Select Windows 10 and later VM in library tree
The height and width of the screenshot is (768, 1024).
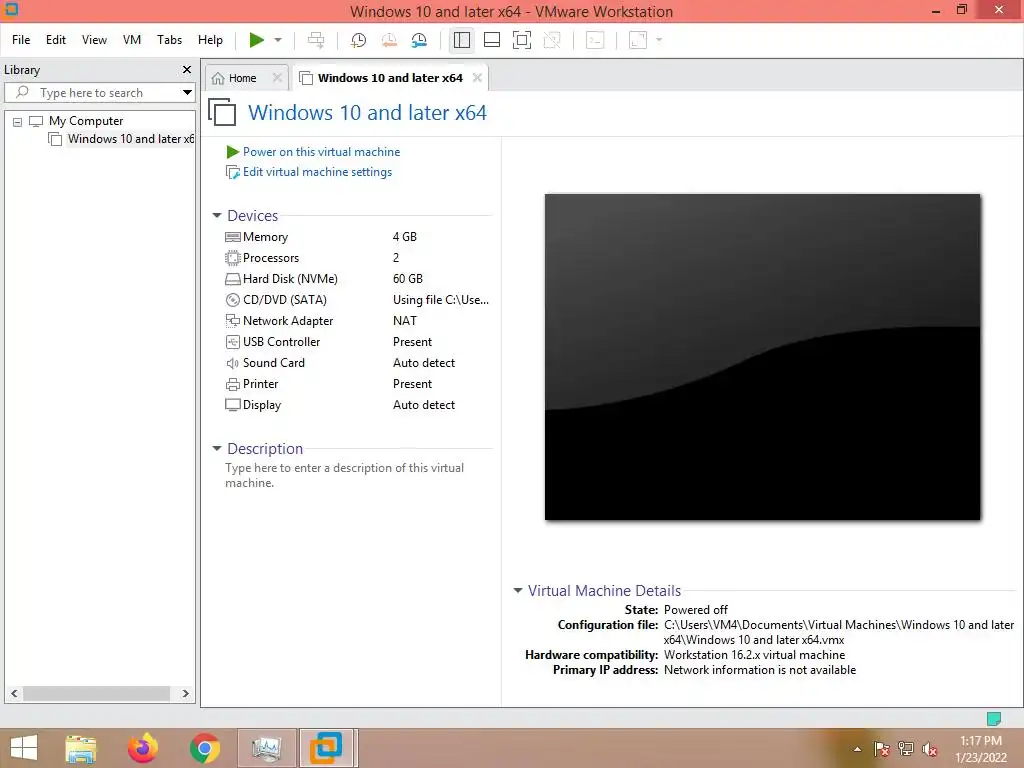(131, 139)
